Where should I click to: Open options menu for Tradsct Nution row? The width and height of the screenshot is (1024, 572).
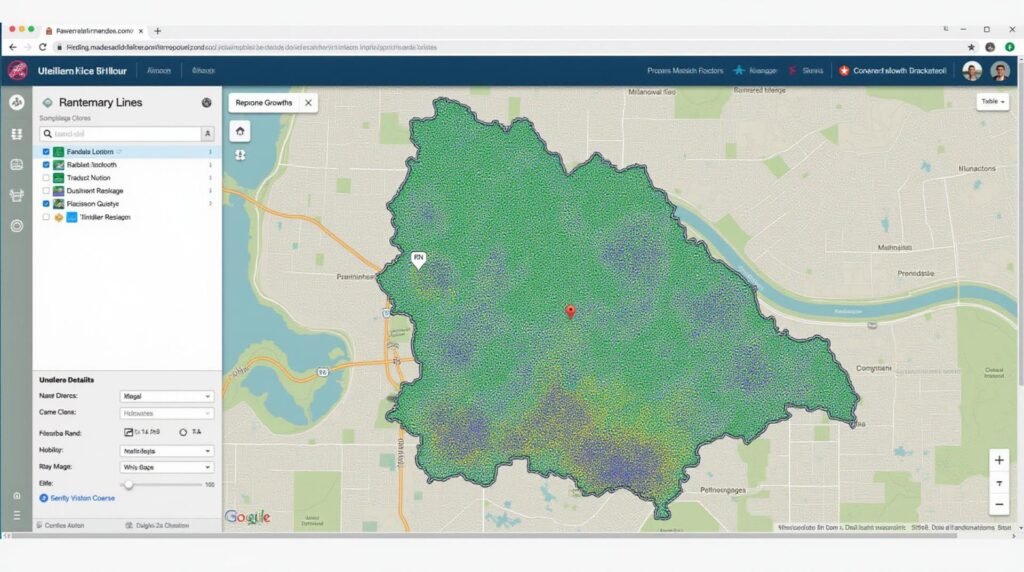pyautogui.click(x=210, y=178)
